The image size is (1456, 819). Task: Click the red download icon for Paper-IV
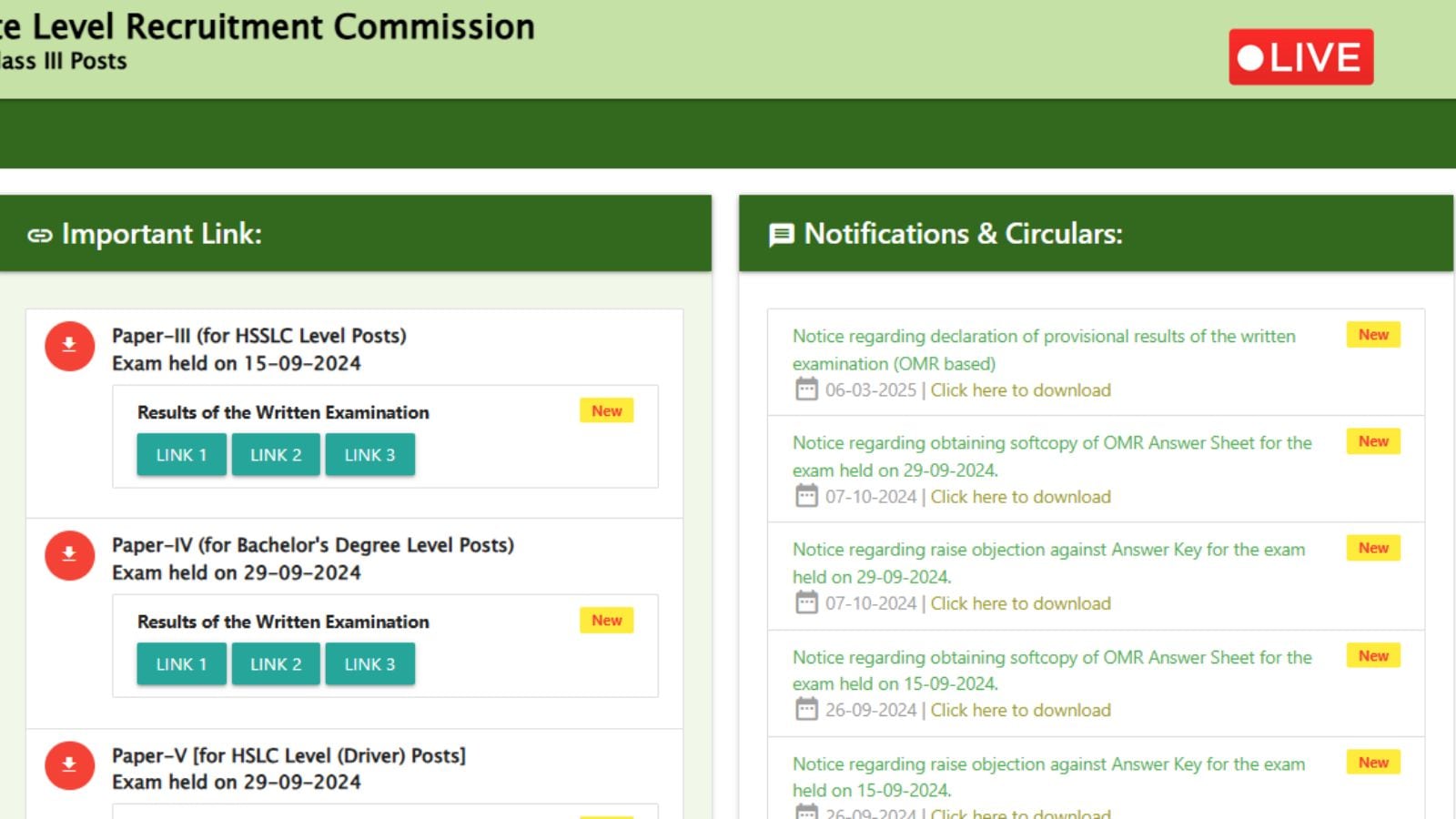coord(69,555)
